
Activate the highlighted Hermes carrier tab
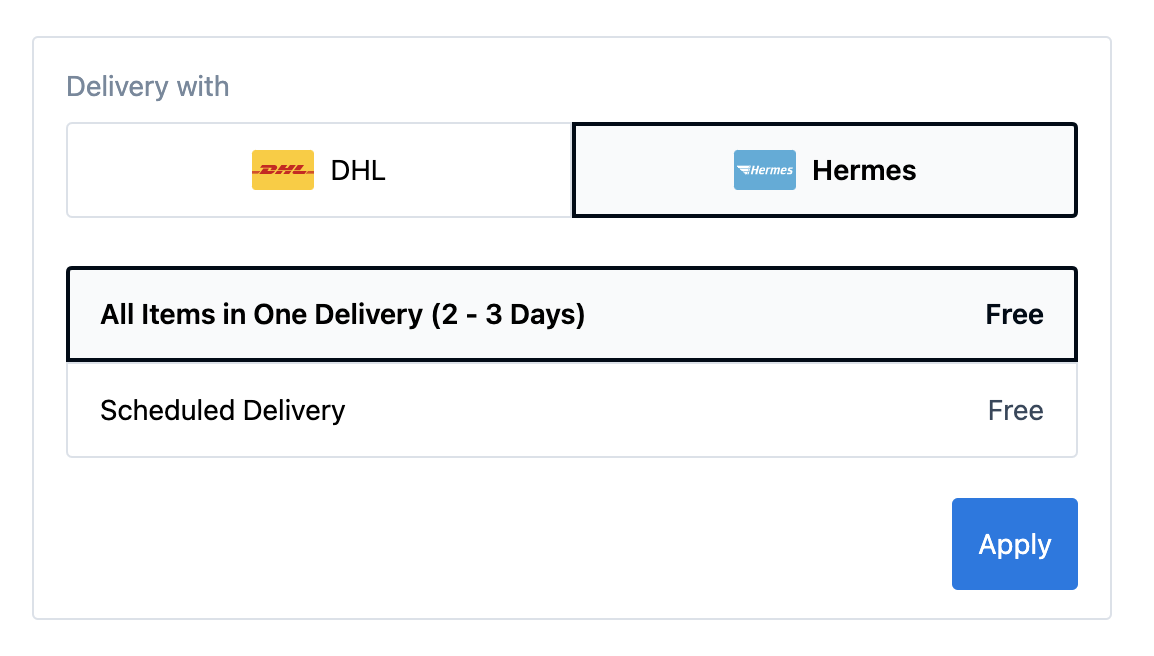[x=825, y=170]
